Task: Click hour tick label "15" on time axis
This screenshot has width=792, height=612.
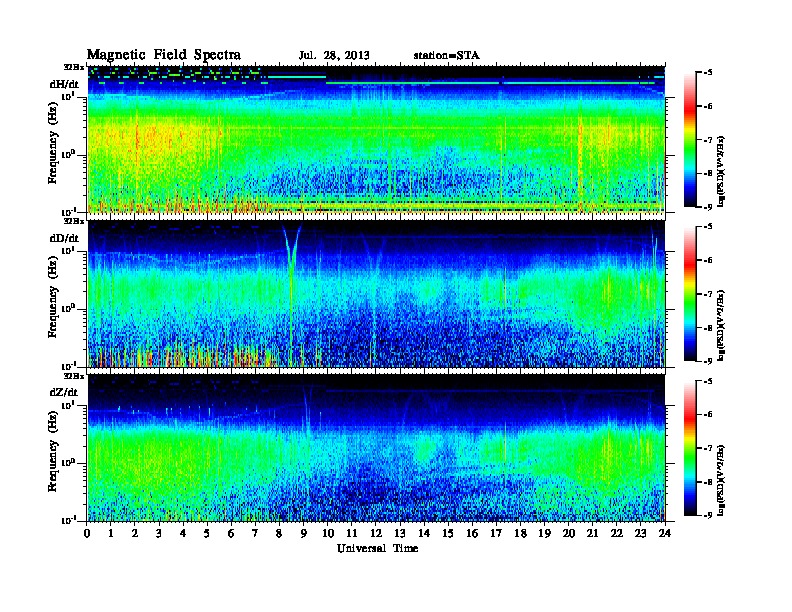Action: (x=448, y=533)
